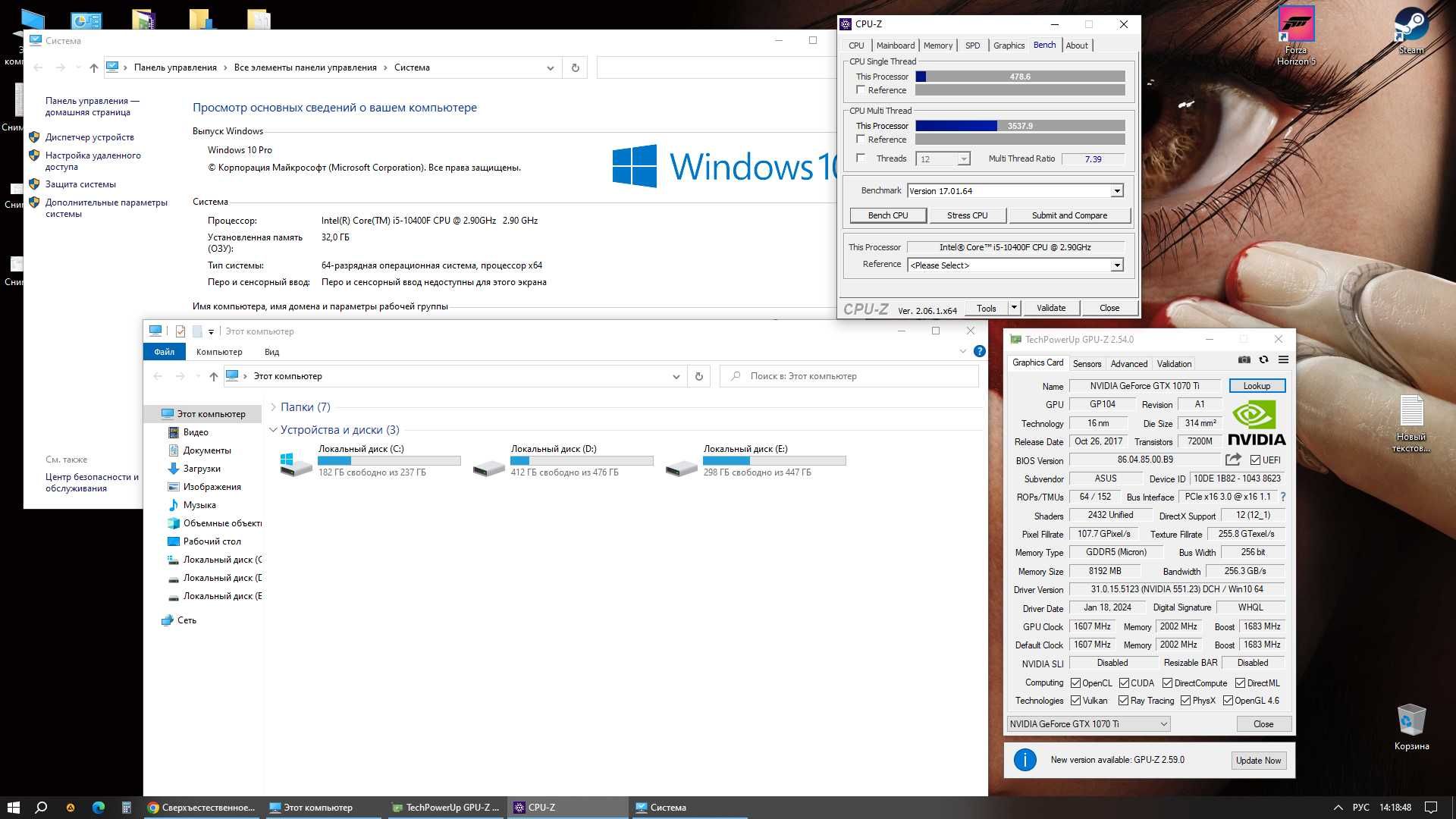The image size is (1456, 819).
Task: Open calculator from taskbar
Action: click(127, 808)
